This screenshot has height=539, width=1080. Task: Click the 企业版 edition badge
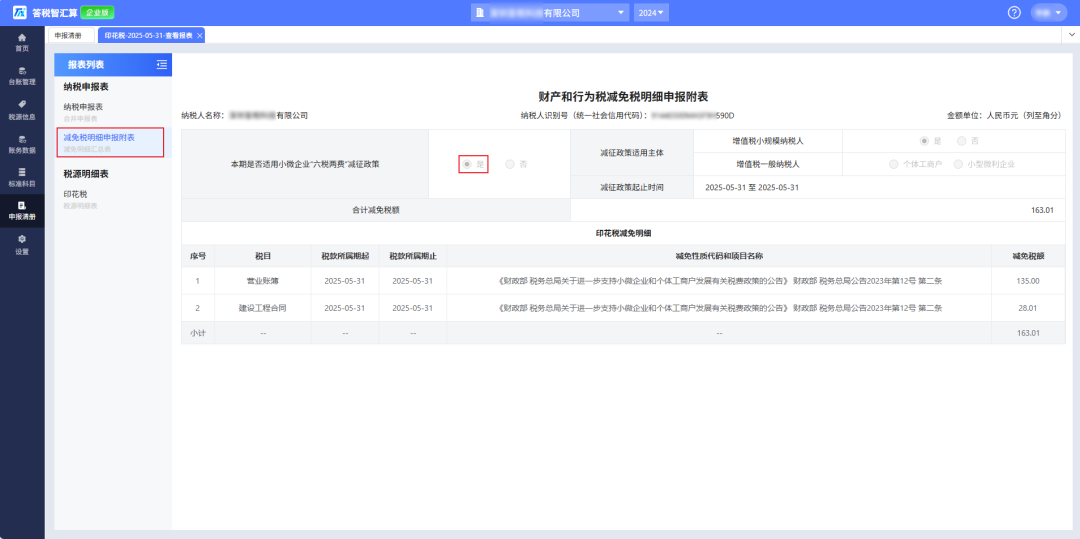[x=97, y=12]
